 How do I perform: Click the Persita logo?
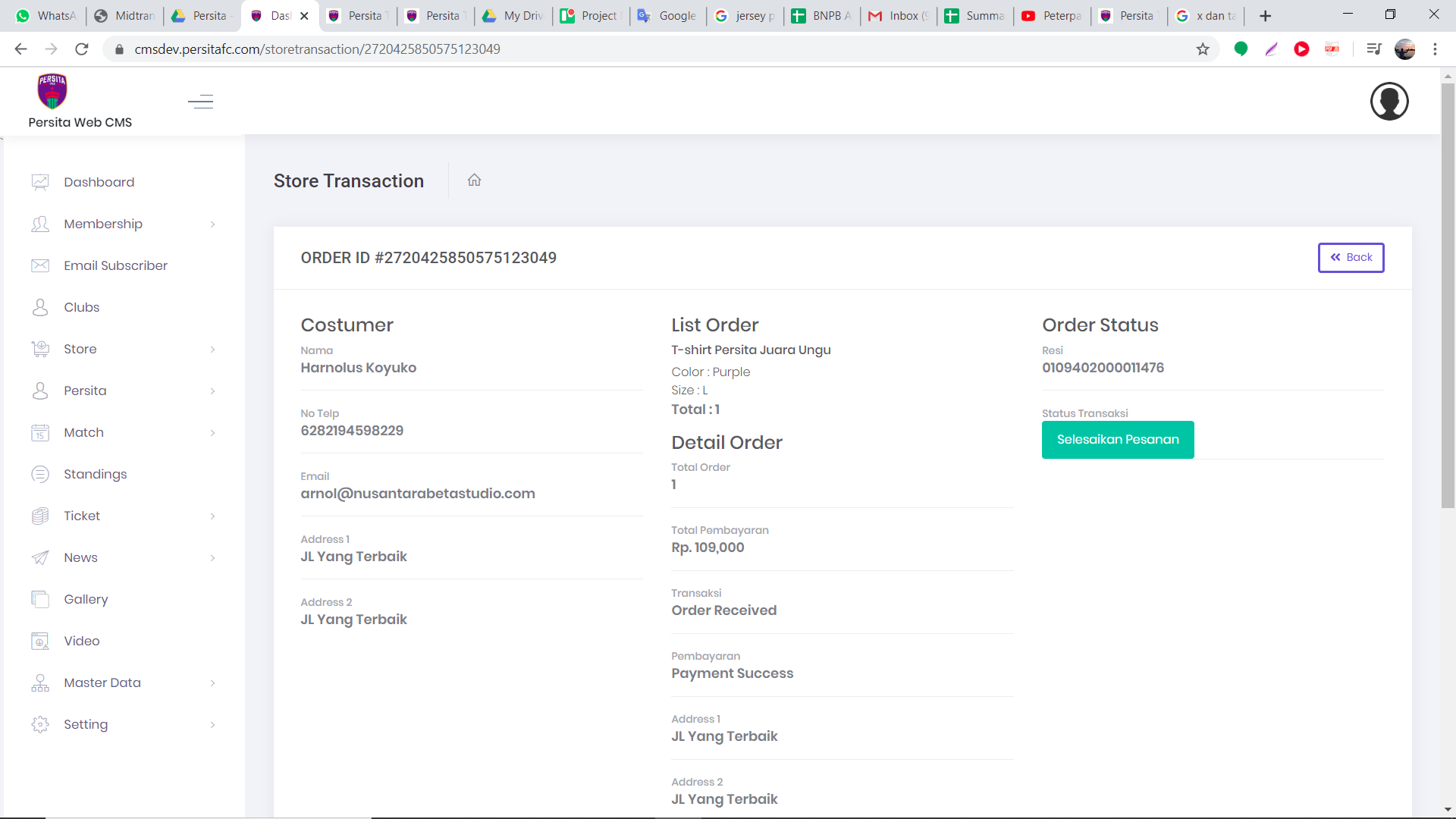(x=52, y=92)
